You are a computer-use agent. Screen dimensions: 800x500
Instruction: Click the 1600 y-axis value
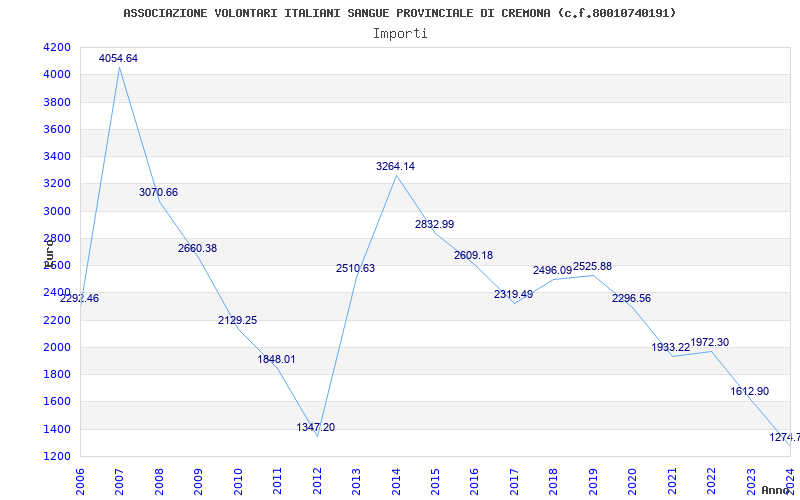(x=58, y=402)
